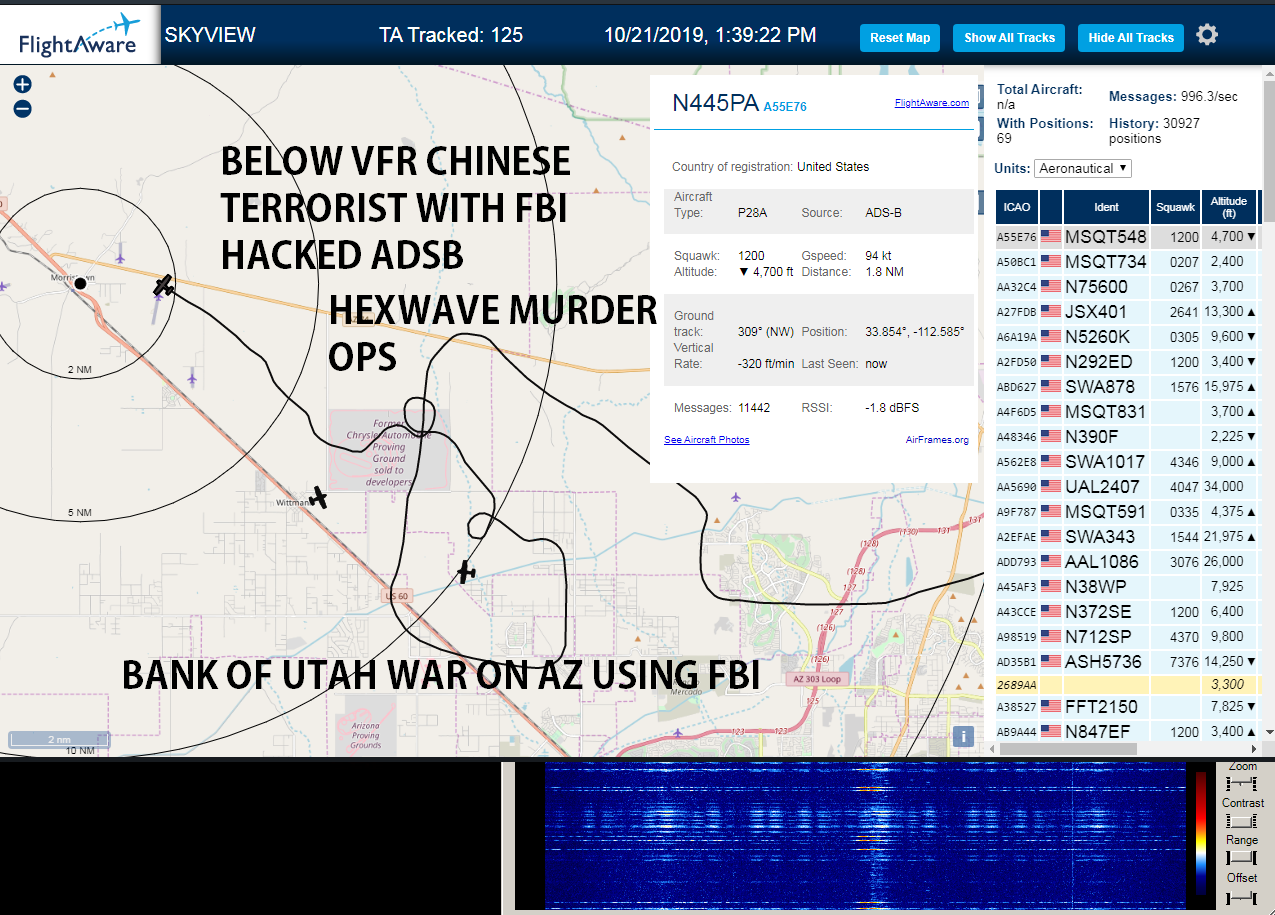Select the black aircraft icon near Morristown
This screenshot has height=915, width=1275.
pos(164,286)
